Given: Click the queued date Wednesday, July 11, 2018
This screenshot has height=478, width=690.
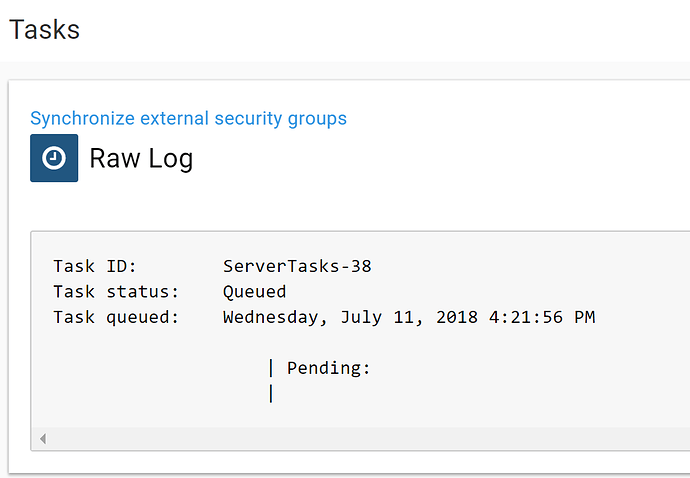Looking at the screenshot, I should pos(350,317).
